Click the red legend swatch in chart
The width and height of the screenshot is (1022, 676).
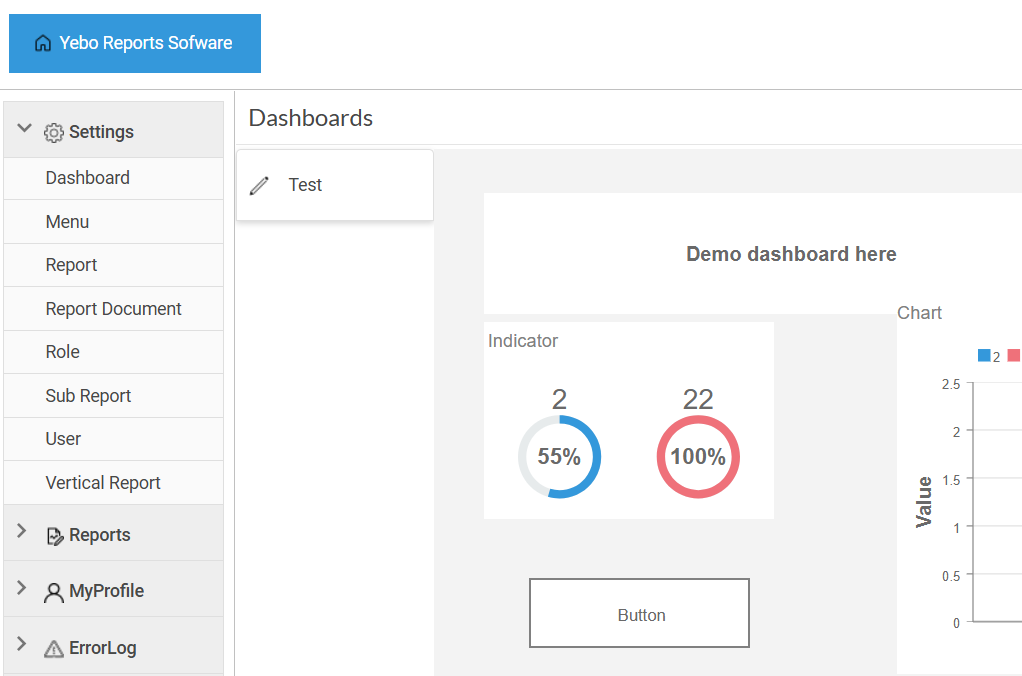[1014, 355]
